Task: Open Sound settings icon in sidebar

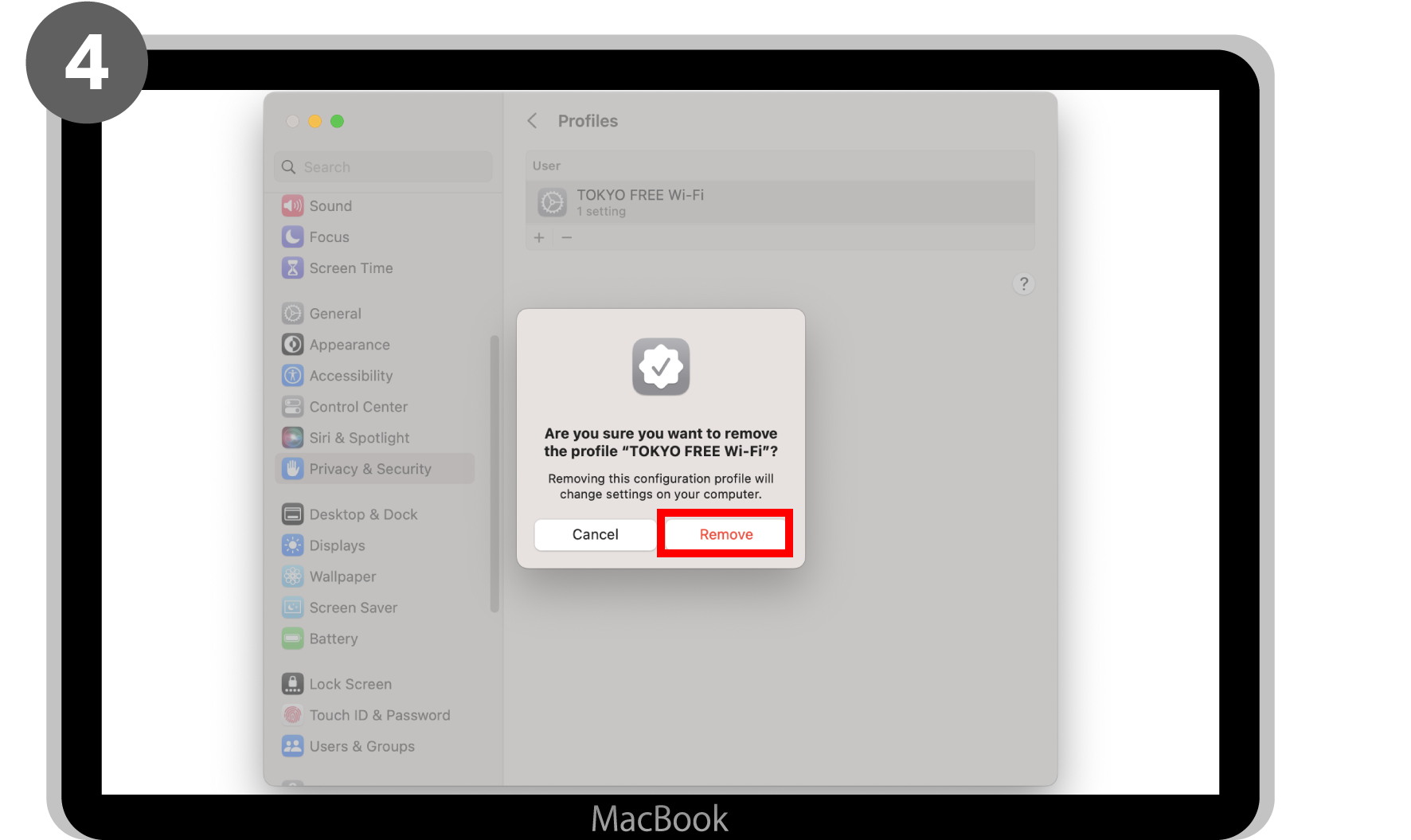Action: (x=293, y=206)
